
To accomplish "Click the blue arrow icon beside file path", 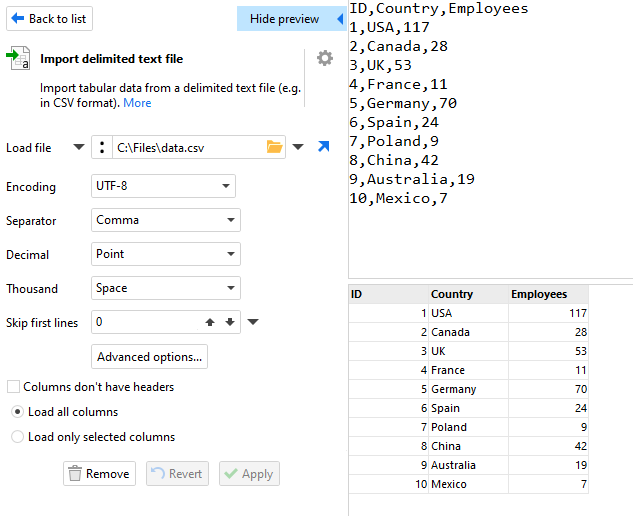I will [323, 146].
